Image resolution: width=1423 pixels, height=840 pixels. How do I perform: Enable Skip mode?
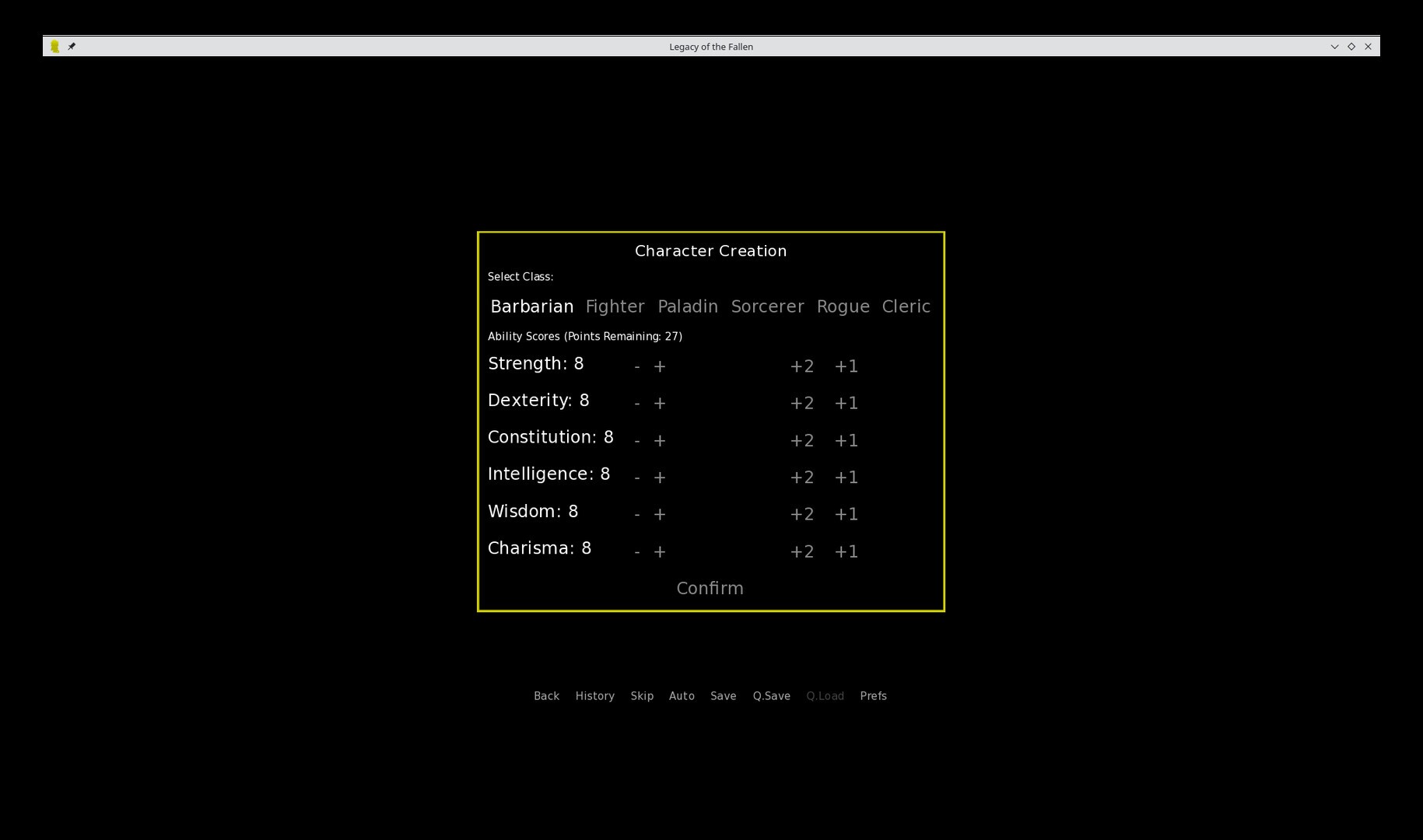(642, 695)
